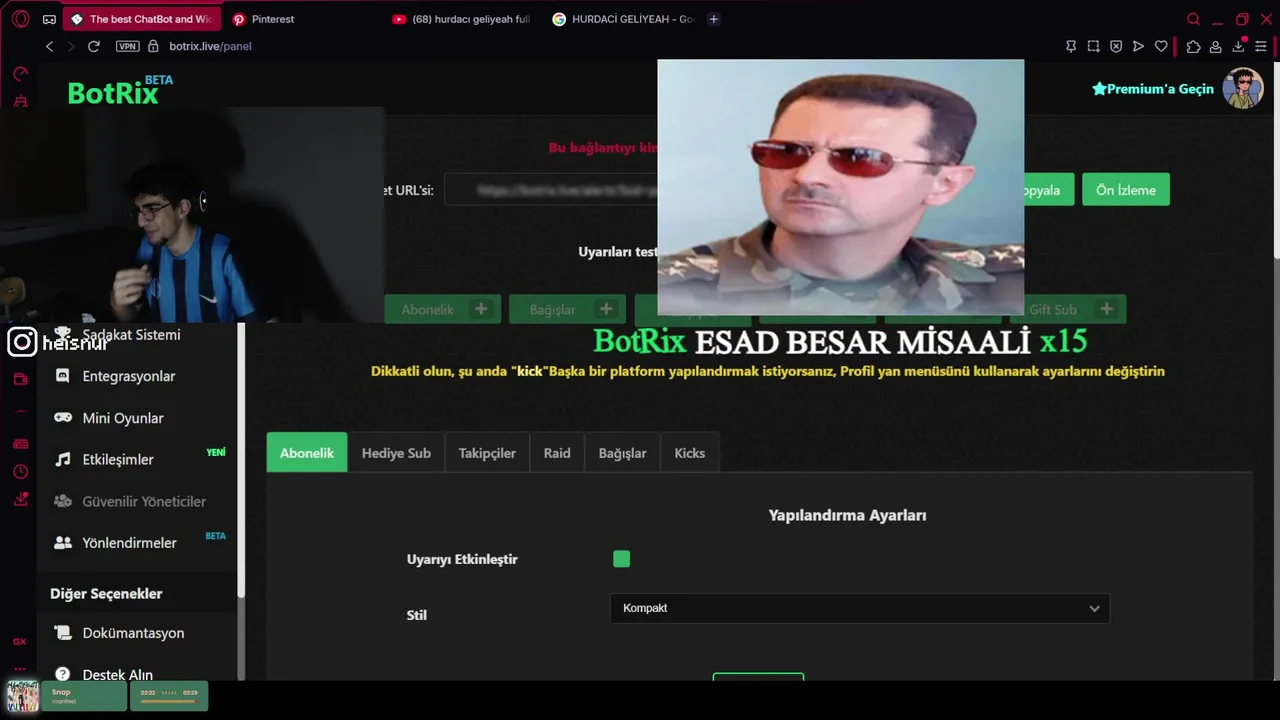Select the Hediye Sub tab
The height and width of the screenshot is (720, 1280).
396,453
